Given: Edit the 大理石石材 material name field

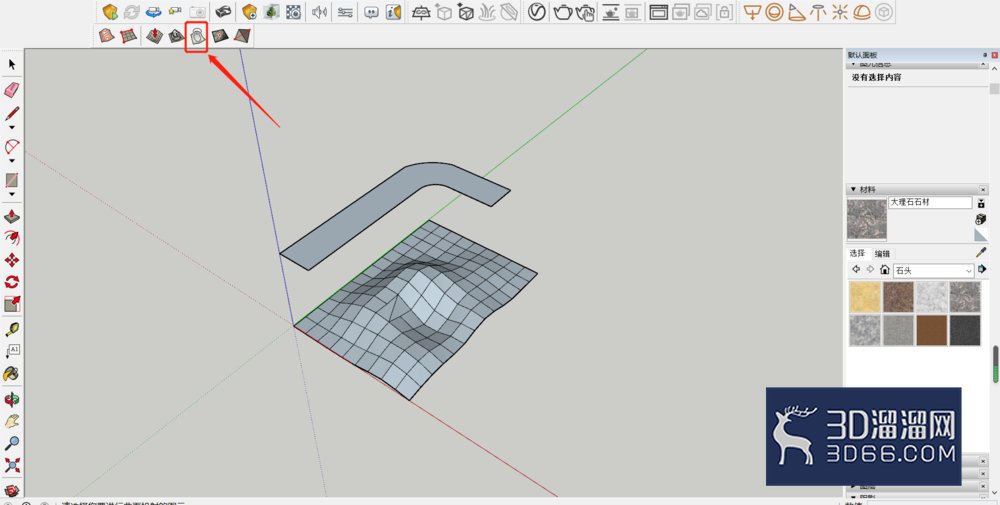Looking at the screenshot, I should tap(930, 202).
